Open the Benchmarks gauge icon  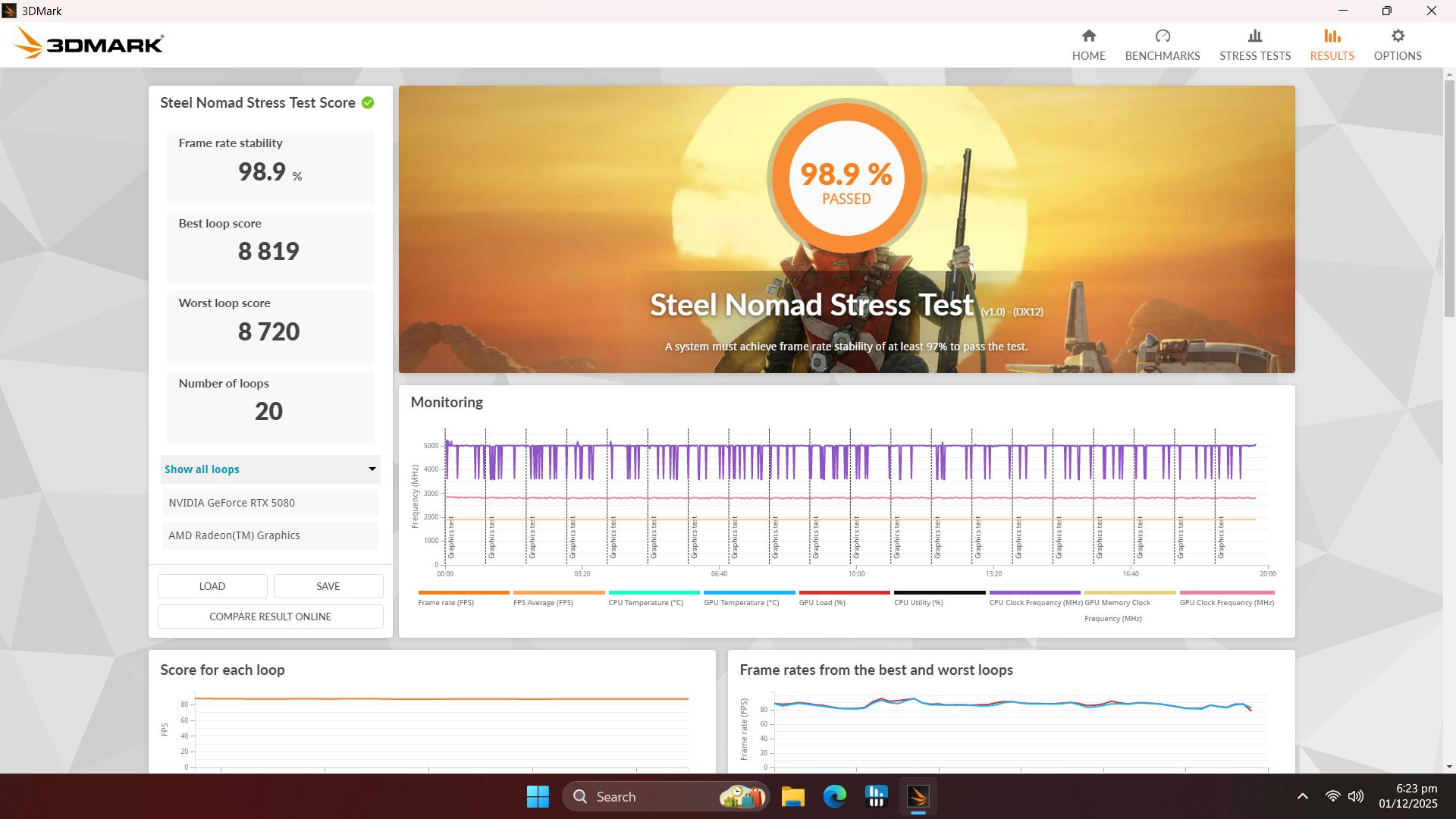coord(1162,36)
